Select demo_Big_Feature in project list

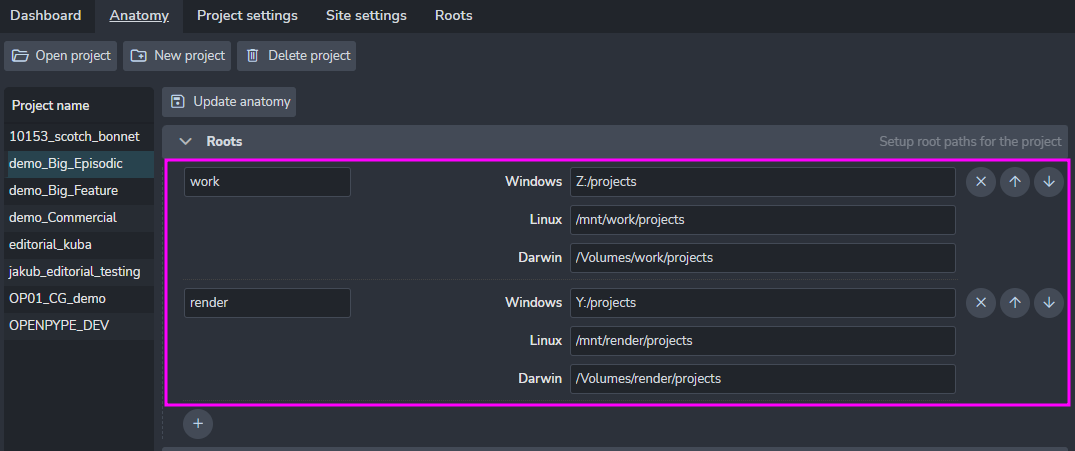tap(64, 190)
